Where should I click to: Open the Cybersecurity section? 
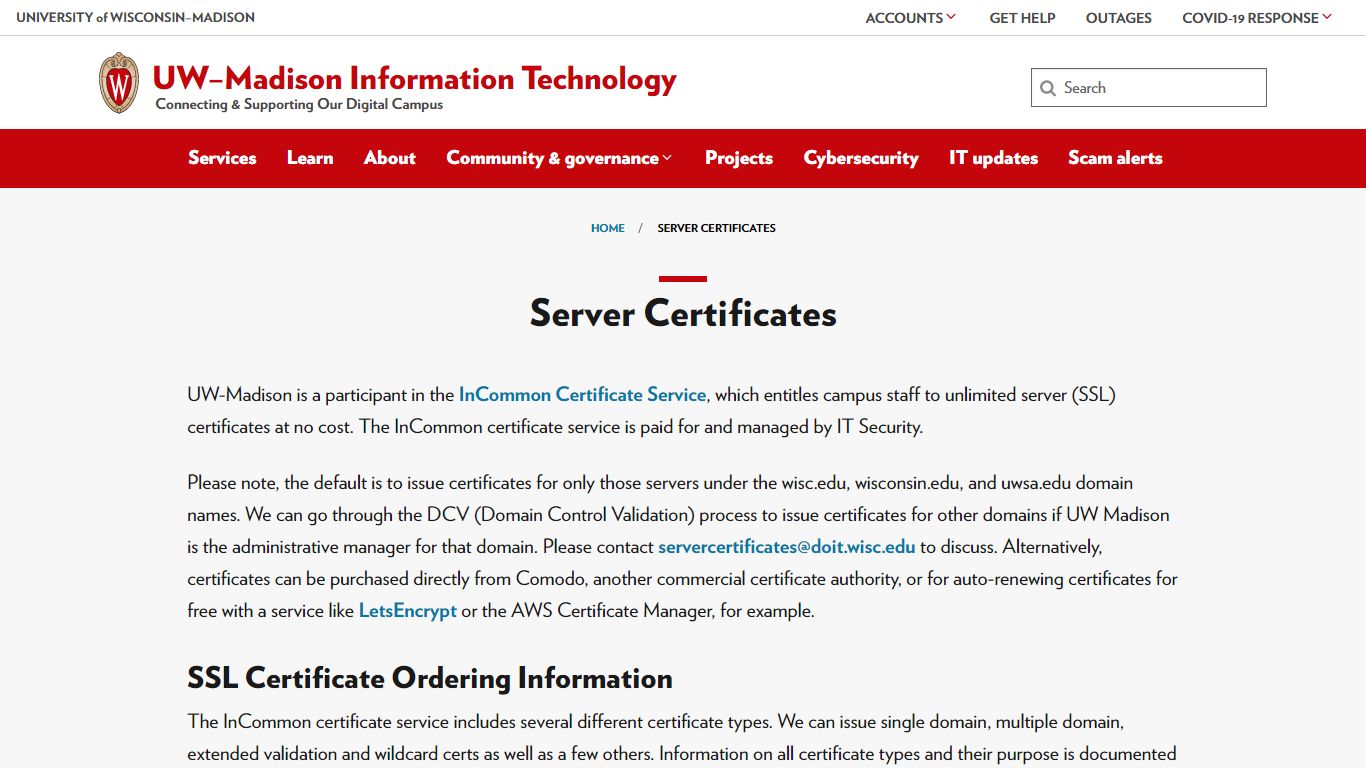click(x=861, y=158)
